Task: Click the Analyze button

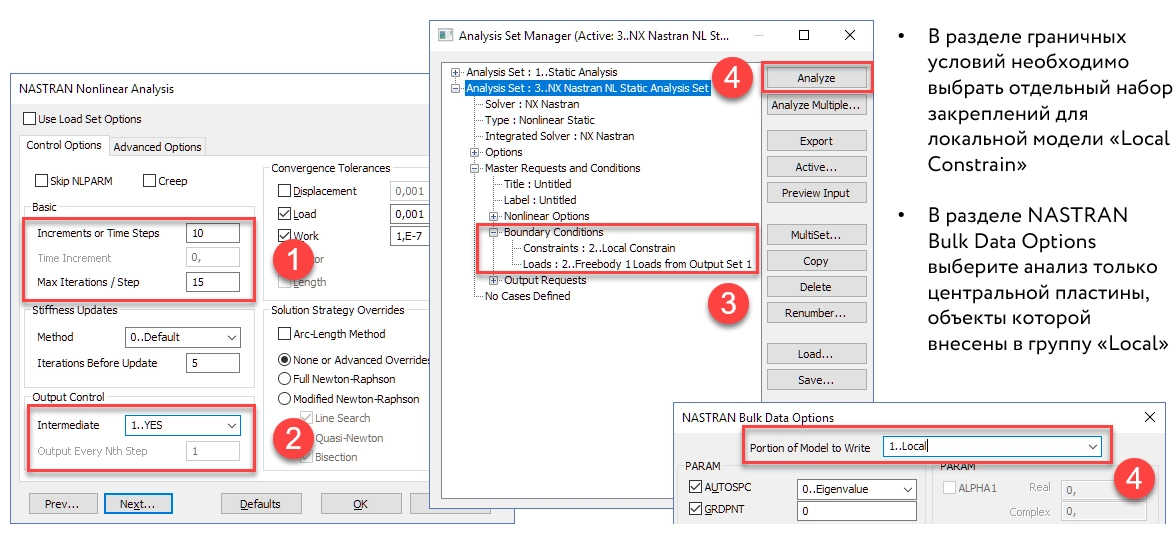Action: pos(816,77)
